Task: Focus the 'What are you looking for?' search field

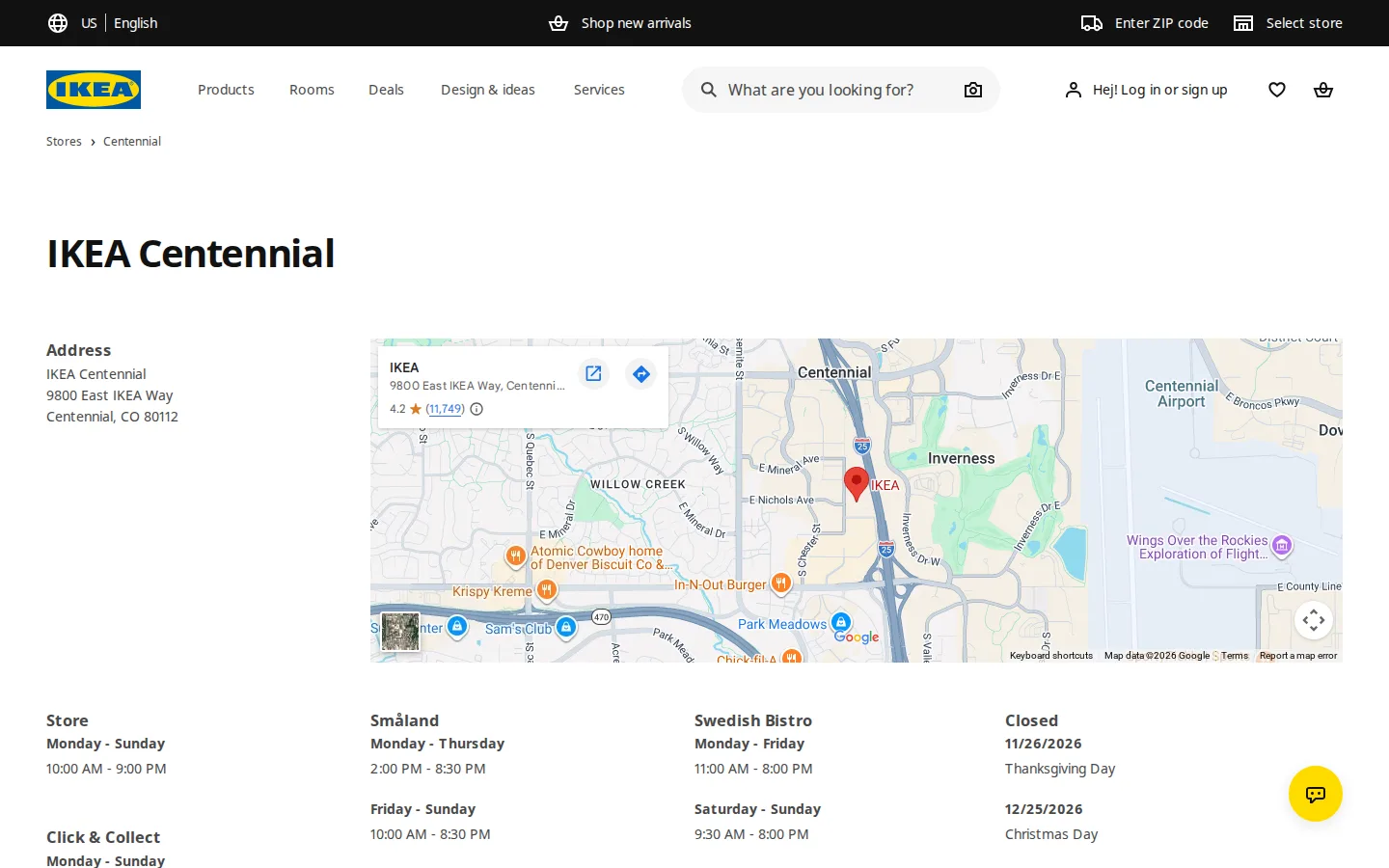Action: [840, 90]
